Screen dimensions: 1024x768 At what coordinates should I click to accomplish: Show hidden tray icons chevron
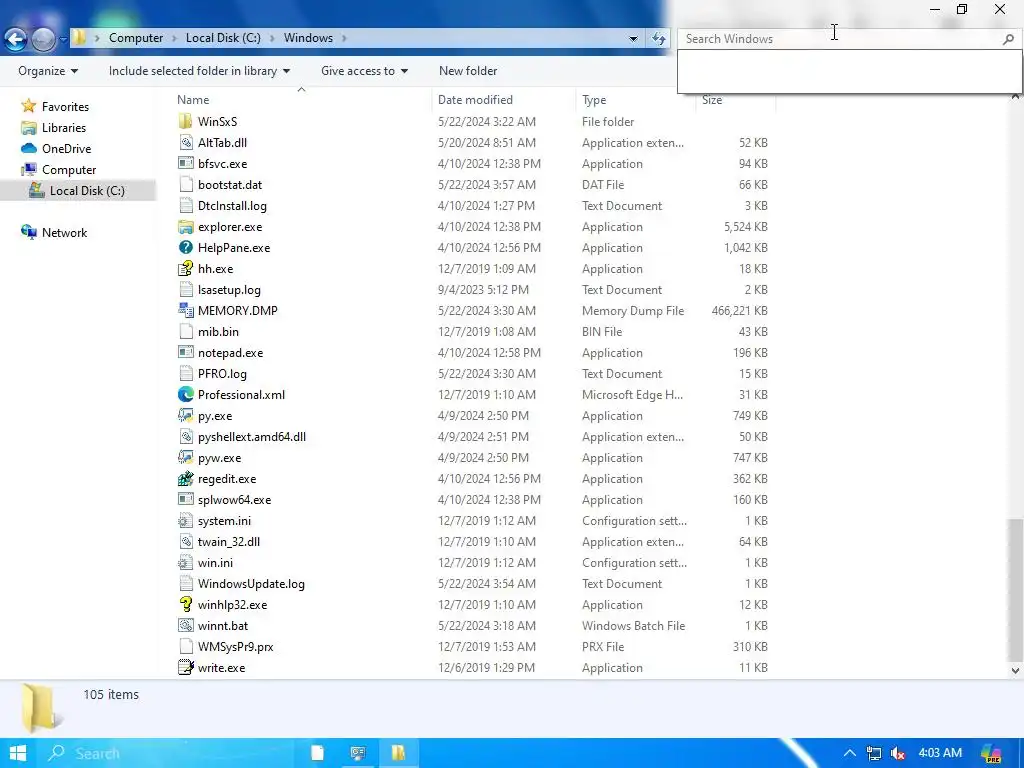(850, 753)
